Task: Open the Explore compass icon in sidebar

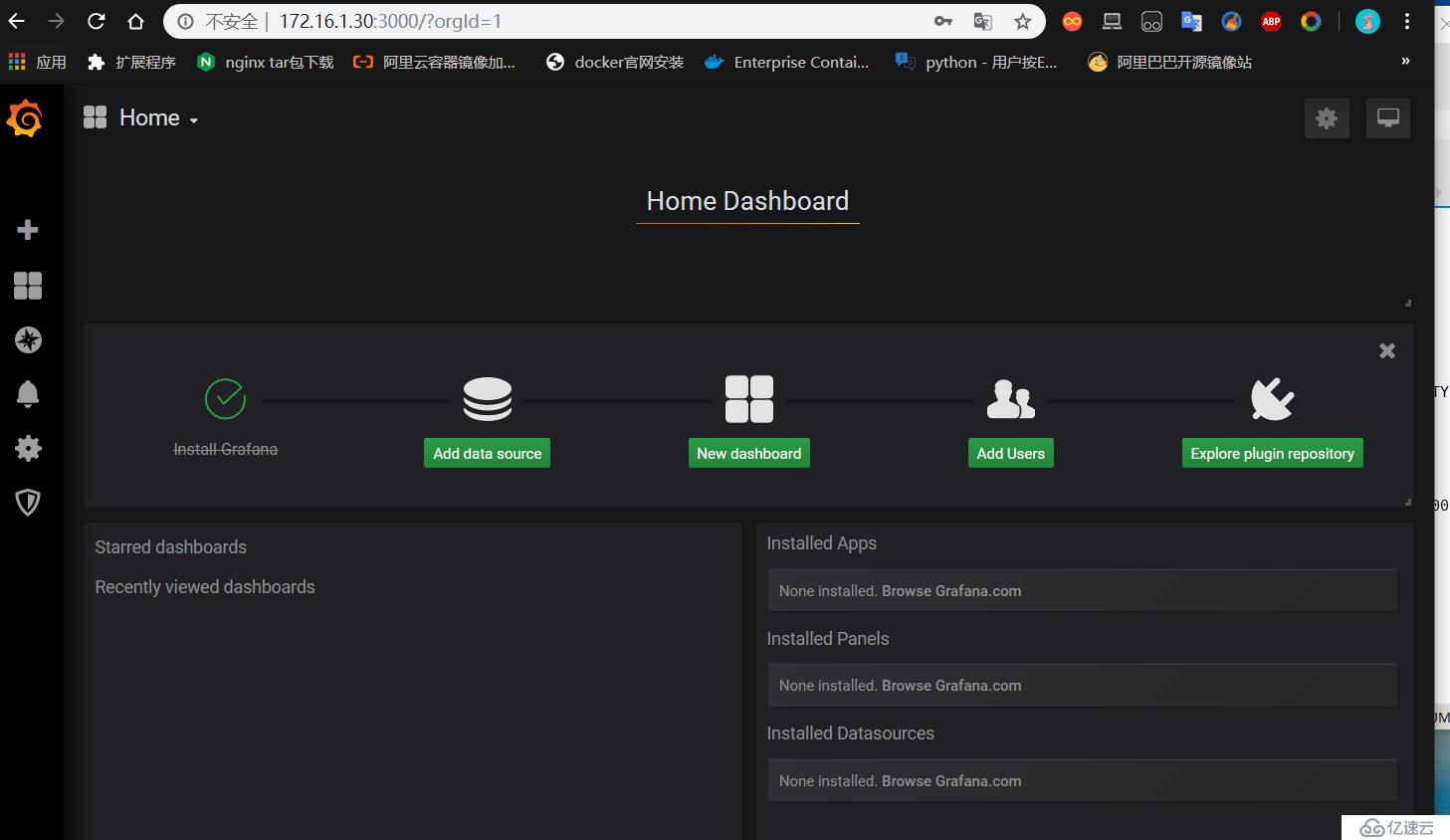Action: 28,340
